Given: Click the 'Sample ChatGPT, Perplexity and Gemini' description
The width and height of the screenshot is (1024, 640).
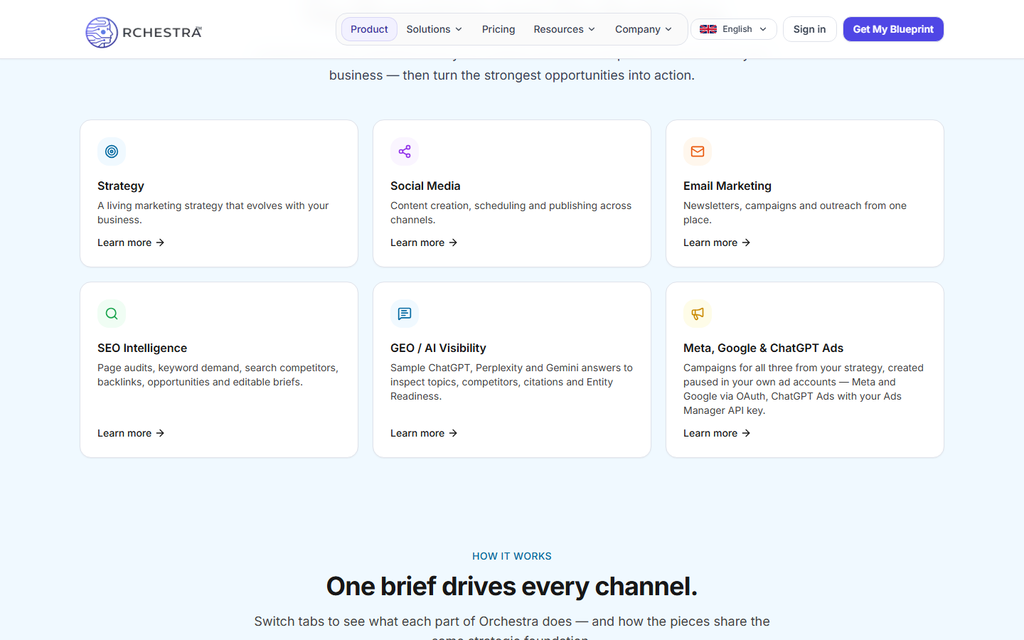Looking at the screenshot, I should (511, 382).
